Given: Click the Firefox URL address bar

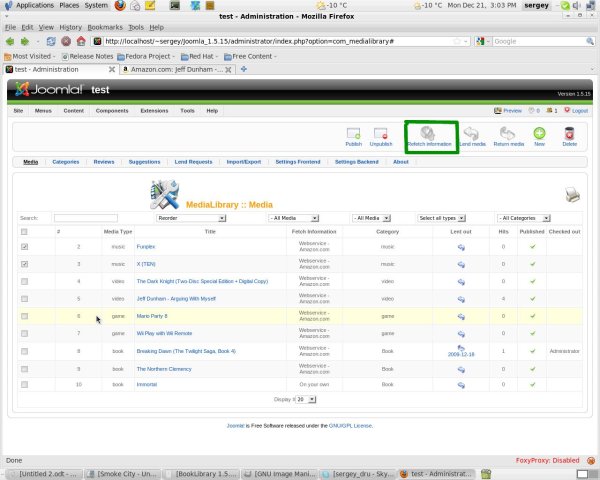Looking at the screenshot, I should click(x=281, y=41).
